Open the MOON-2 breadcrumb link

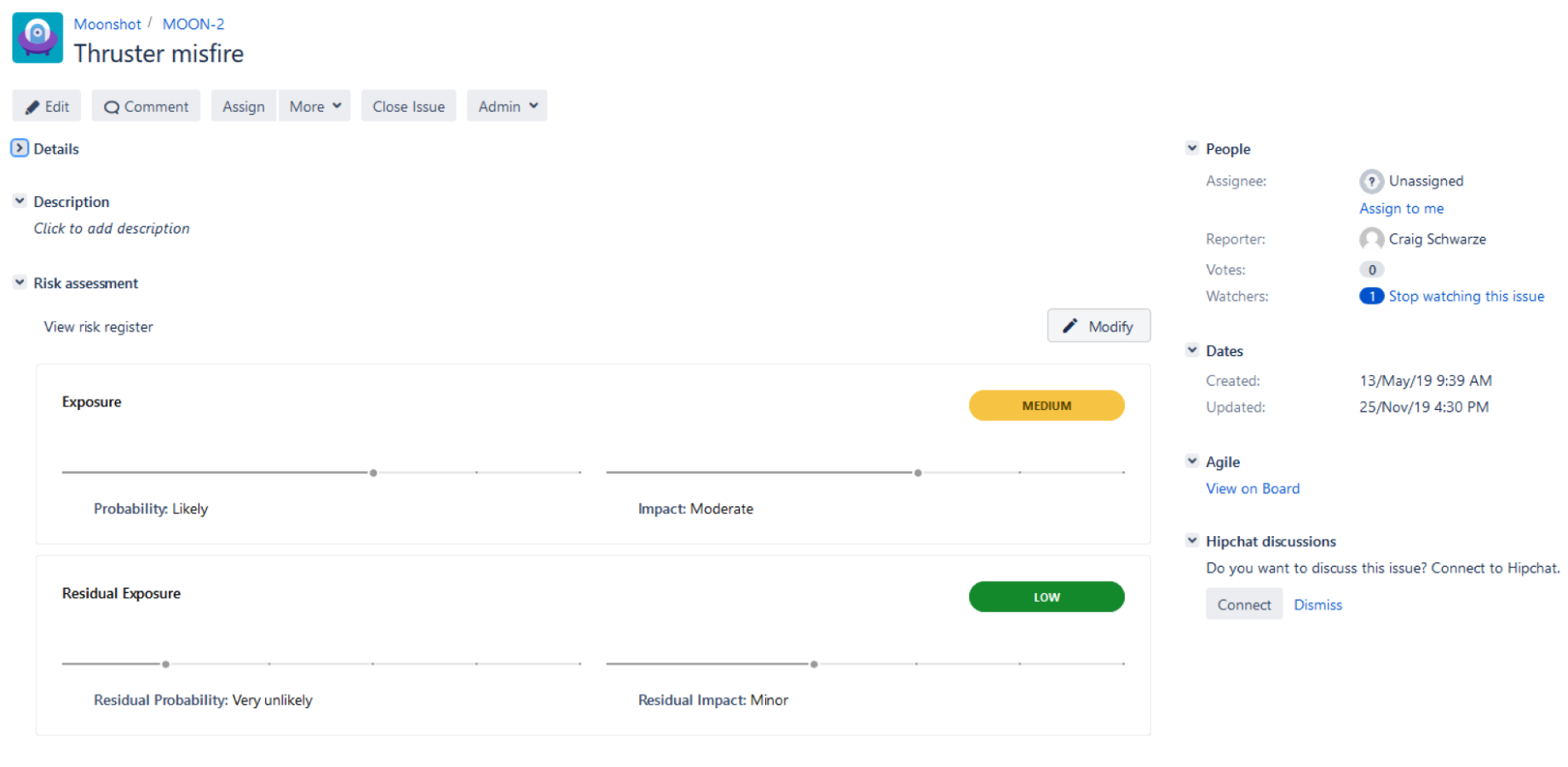193,24
